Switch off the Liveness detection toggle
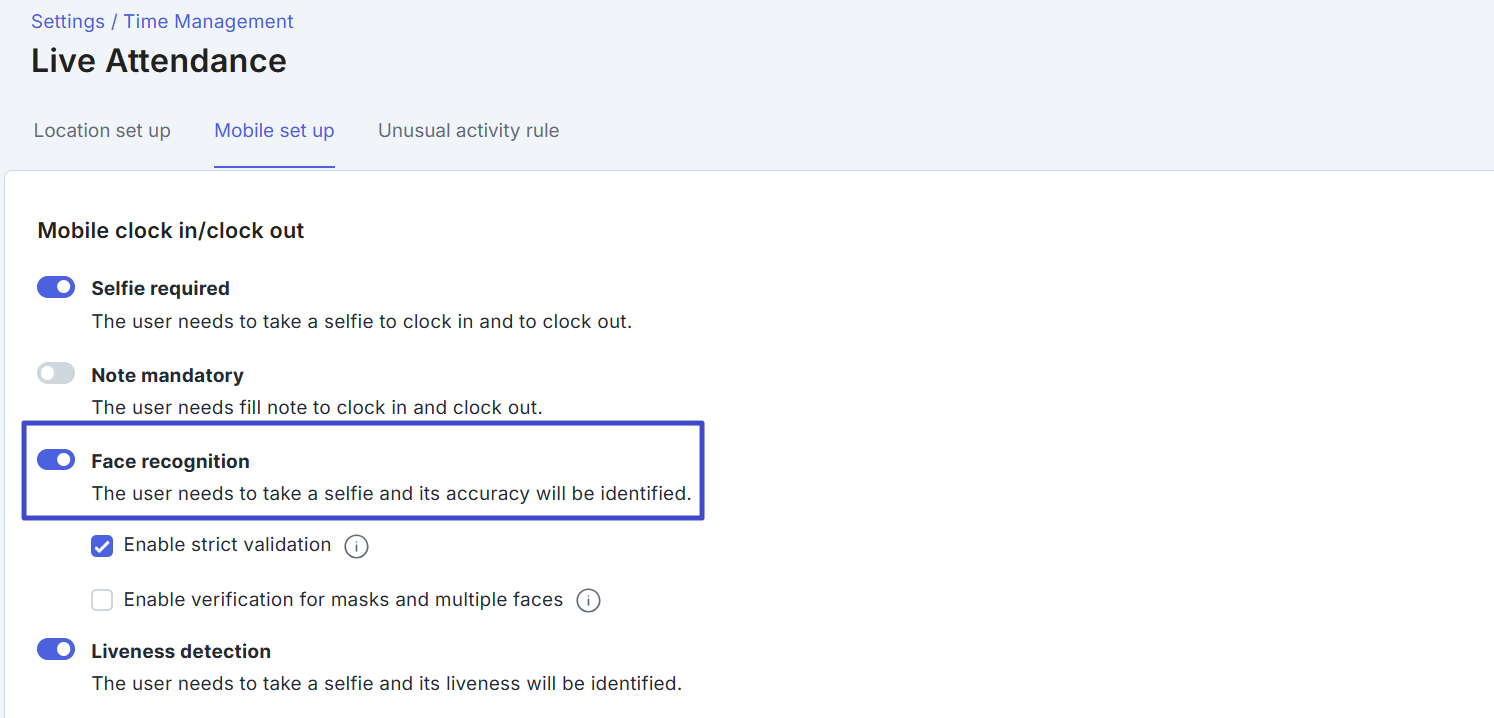Image resolution: width=1494 pixels, height=718 pixels. click(56, 650)
